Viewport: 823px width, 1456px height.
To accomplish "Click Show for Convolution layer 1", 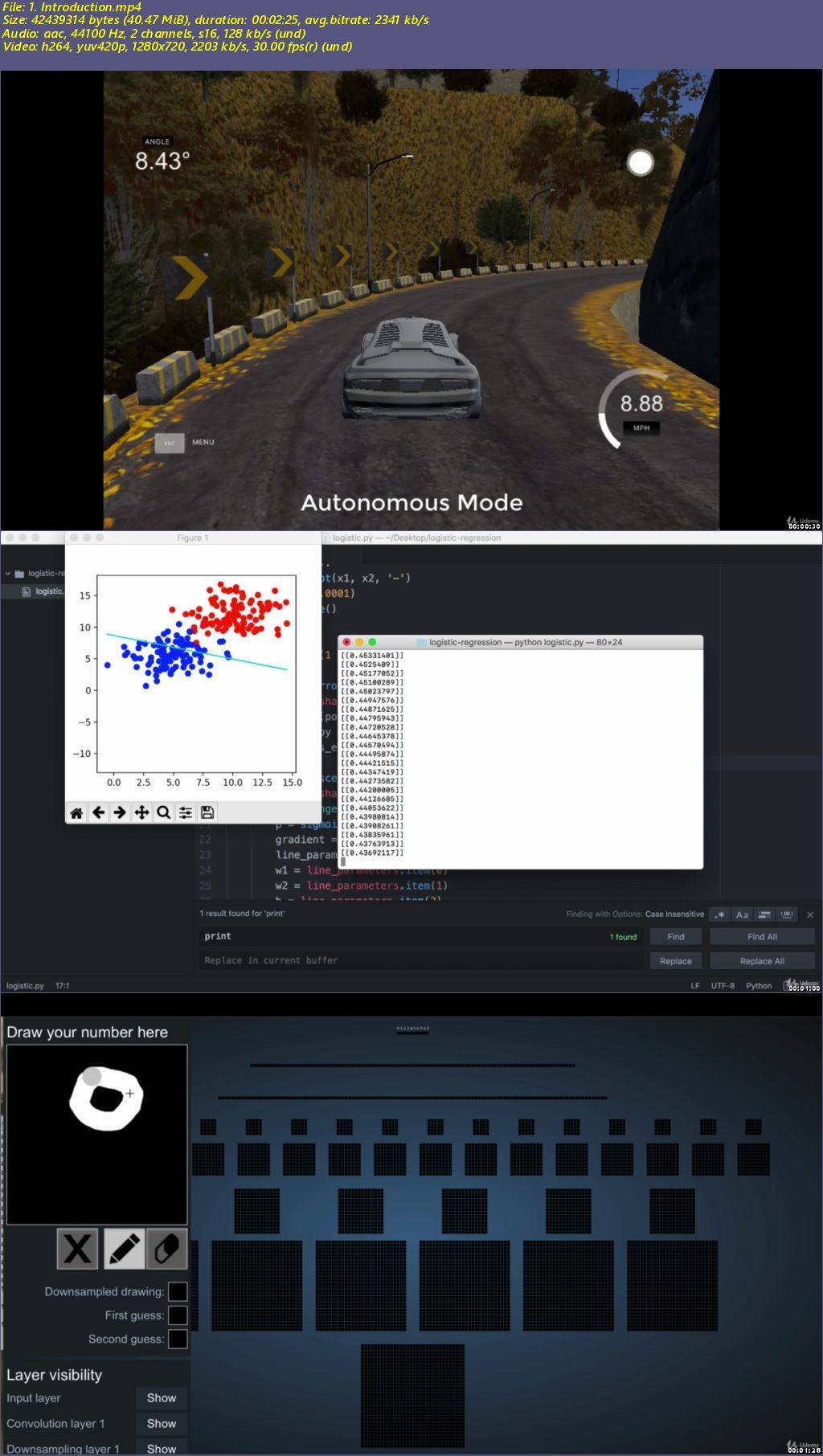I will coord(162,1424).
